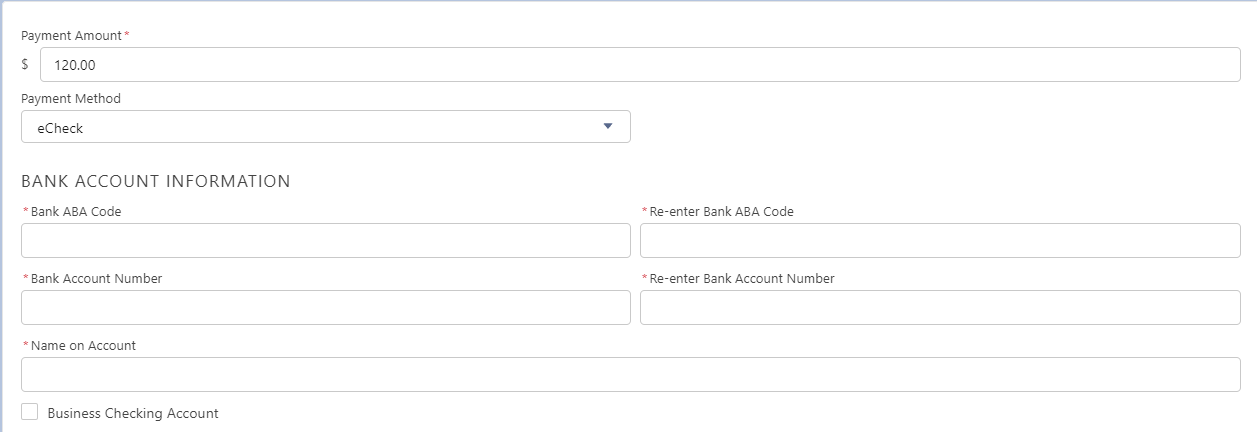Click the dollar sign before the amount
Viewport: 1257px width, 432px height.
pyautogui.click(x=25, y=64)
